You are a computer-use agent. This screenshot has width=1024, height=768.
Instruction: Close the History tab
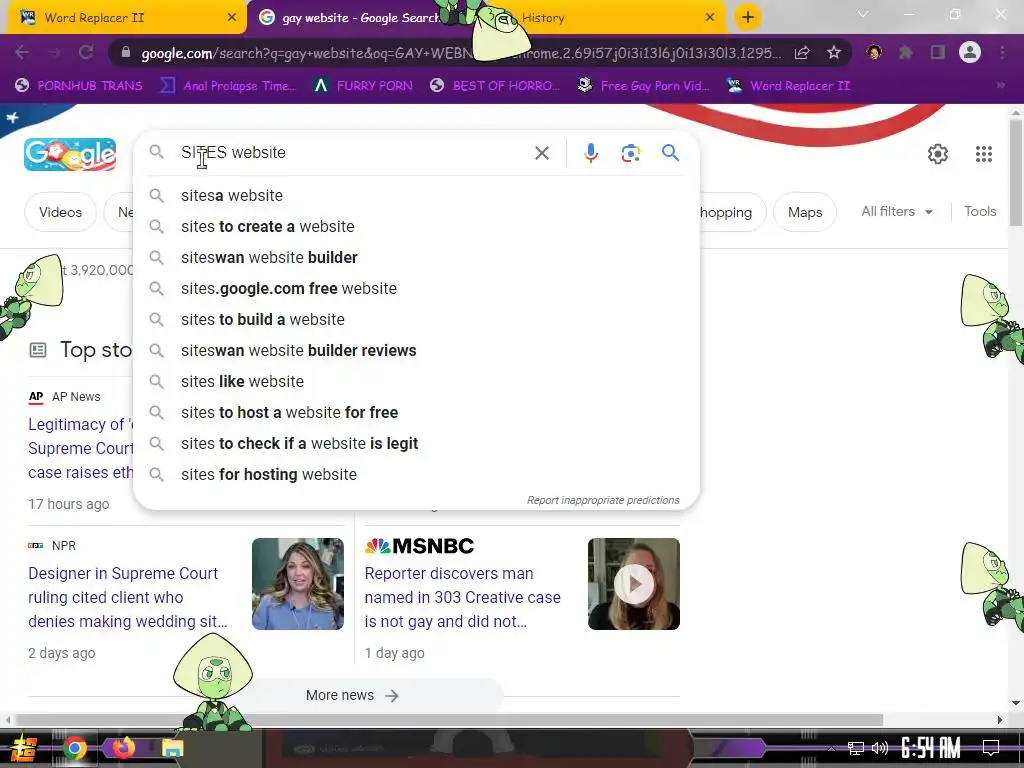(x=710, y=18)
